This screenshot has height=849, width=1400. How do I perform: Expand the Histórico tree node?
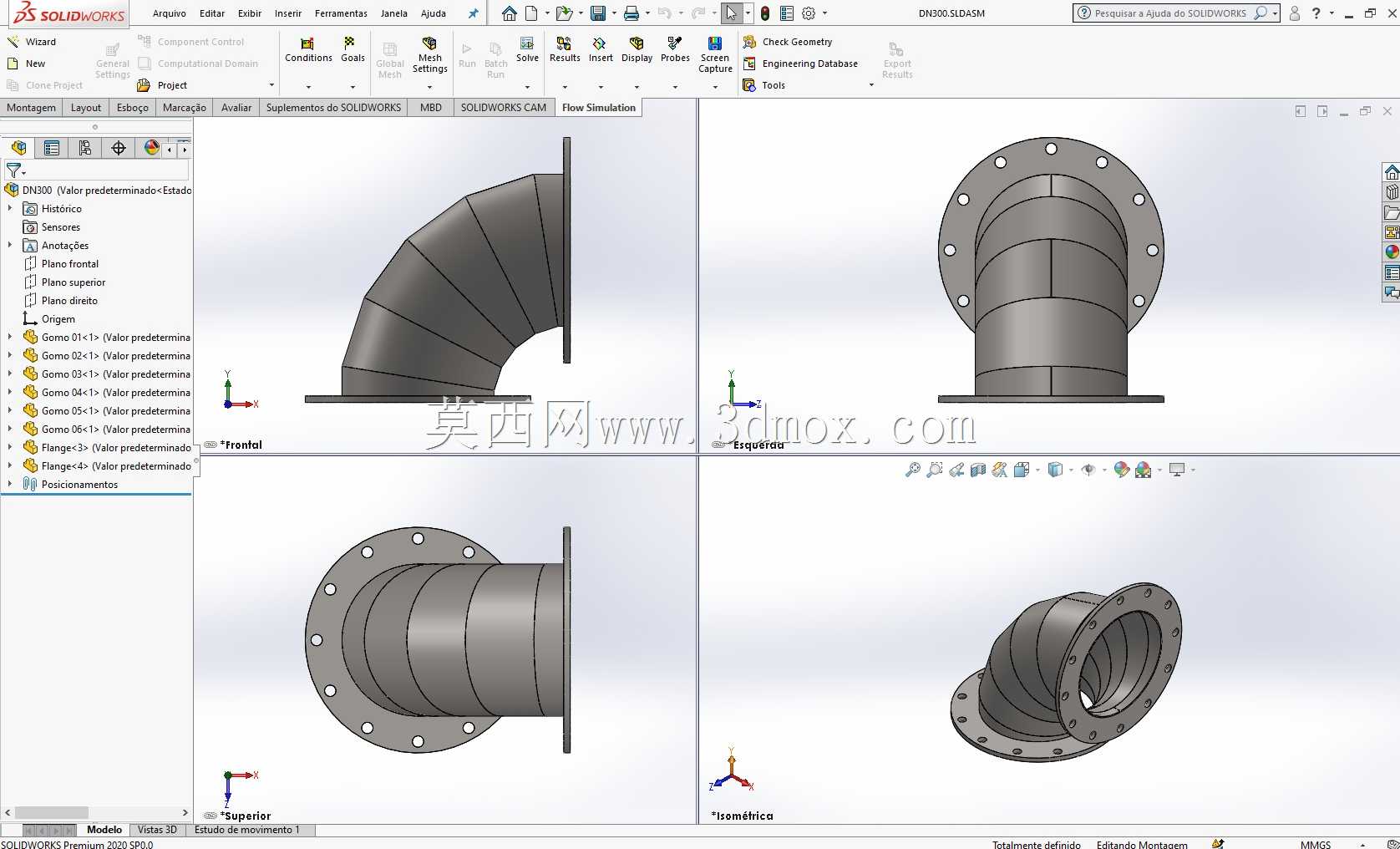coord(10,209)
